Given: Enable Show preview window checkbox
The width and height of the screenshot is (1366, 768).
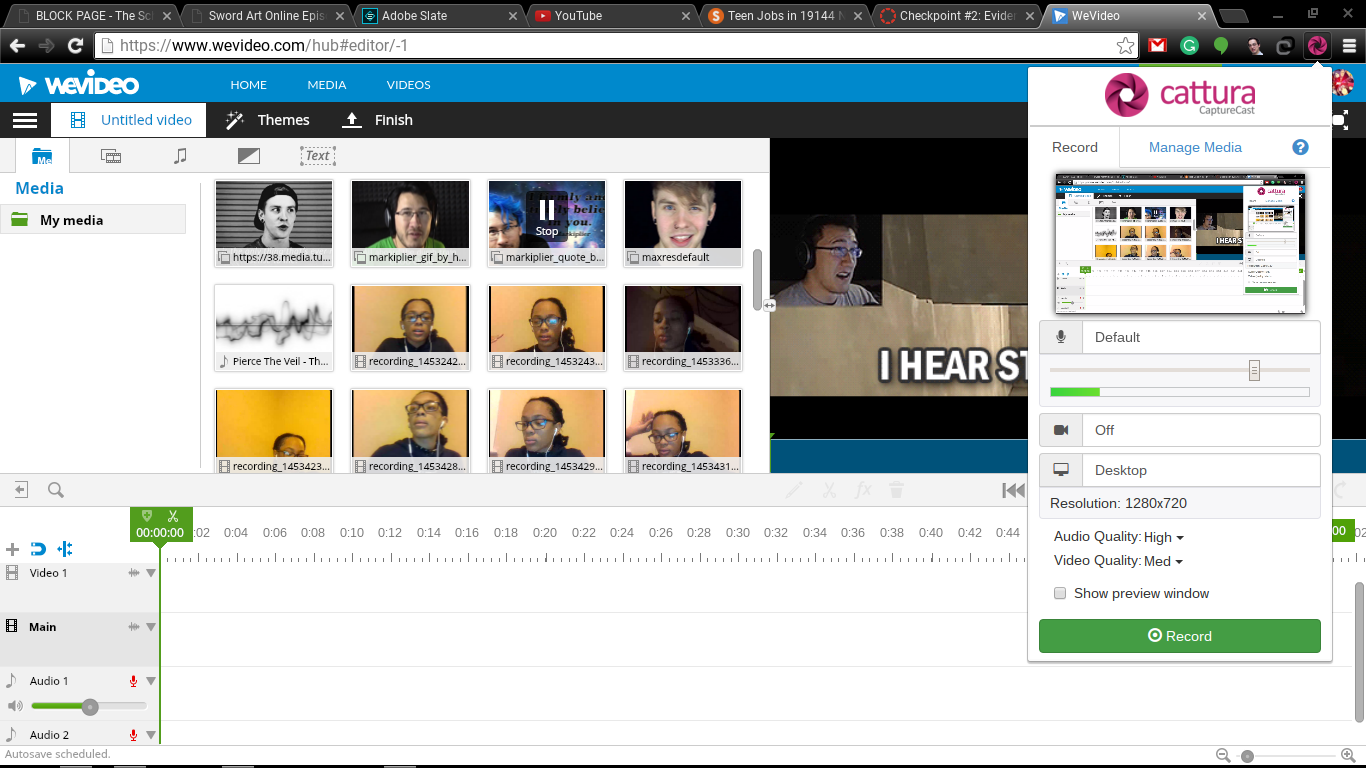Looking at the screenshot, I should pyautogui.click(x=1060, y=594).
